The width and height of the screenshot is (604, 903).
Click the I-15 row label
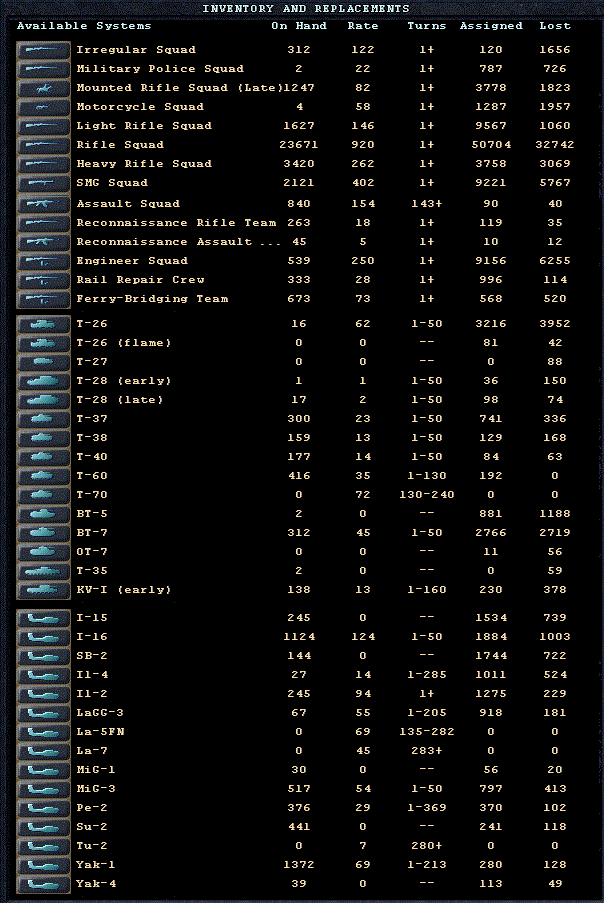point(92,617)
